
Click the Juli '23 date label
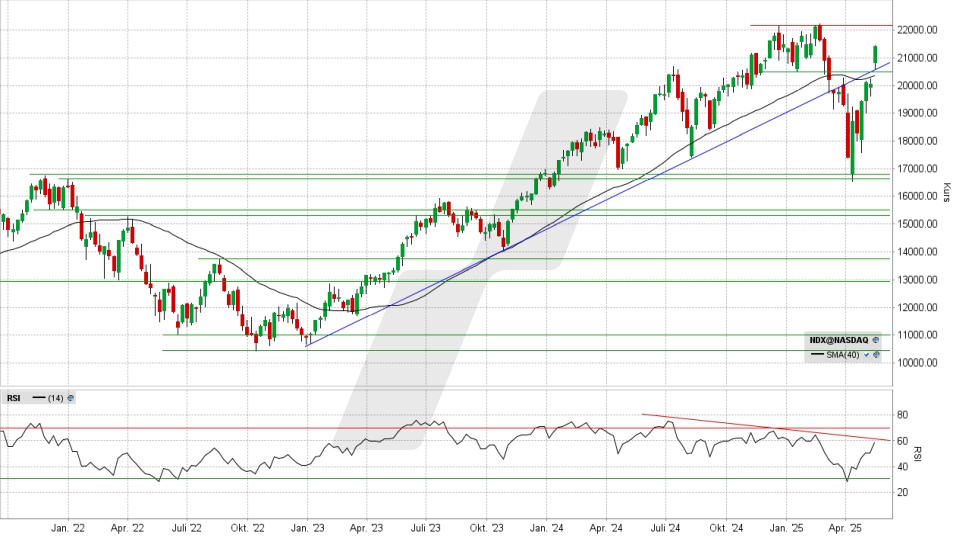pos(426,528)
